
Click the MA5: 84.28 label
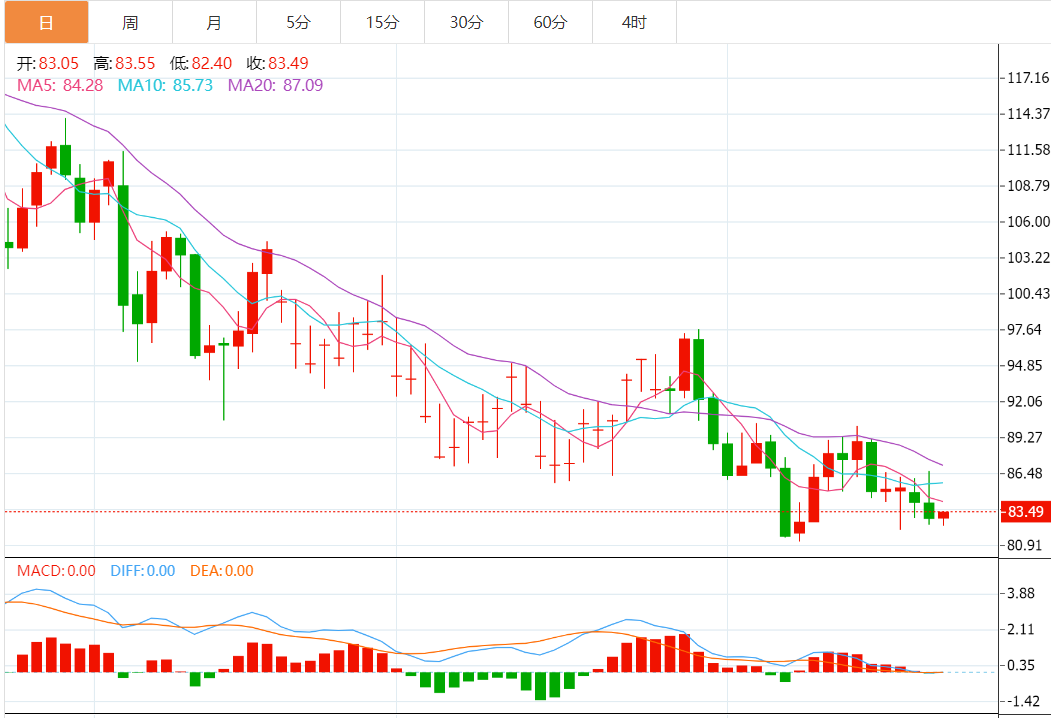[60, 85]
